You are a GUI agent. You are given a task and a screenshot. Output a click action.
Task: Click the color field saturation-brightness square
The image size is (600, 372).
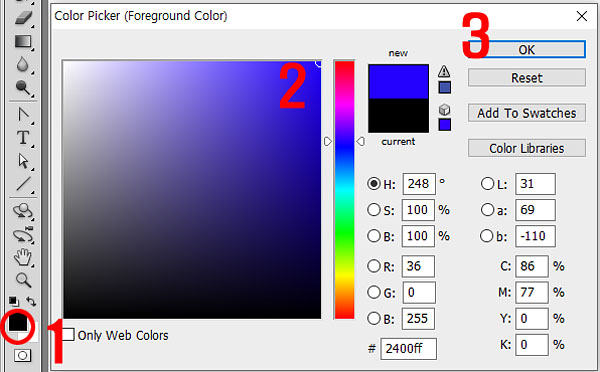[192, 189]
